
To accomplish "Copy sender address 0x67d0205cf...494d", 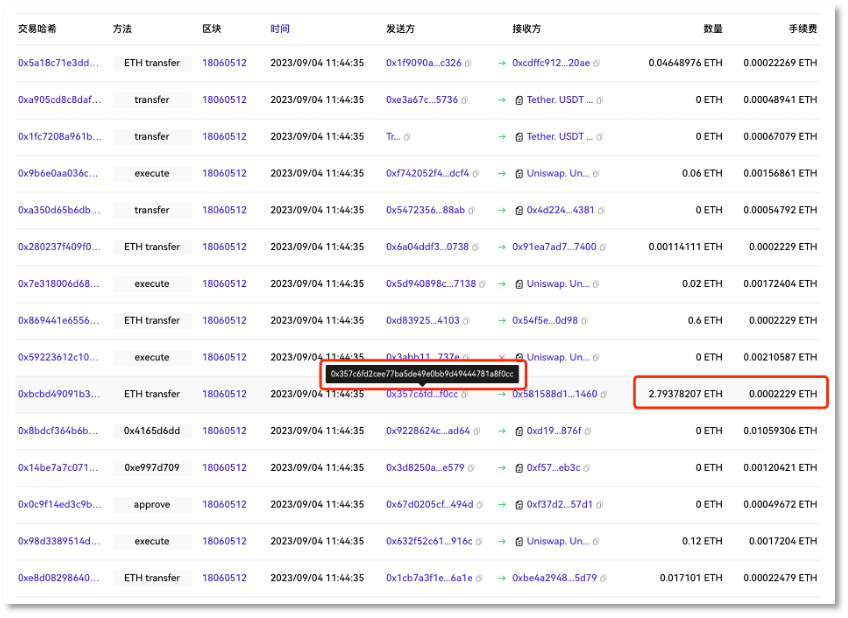I will pos(481,504).
